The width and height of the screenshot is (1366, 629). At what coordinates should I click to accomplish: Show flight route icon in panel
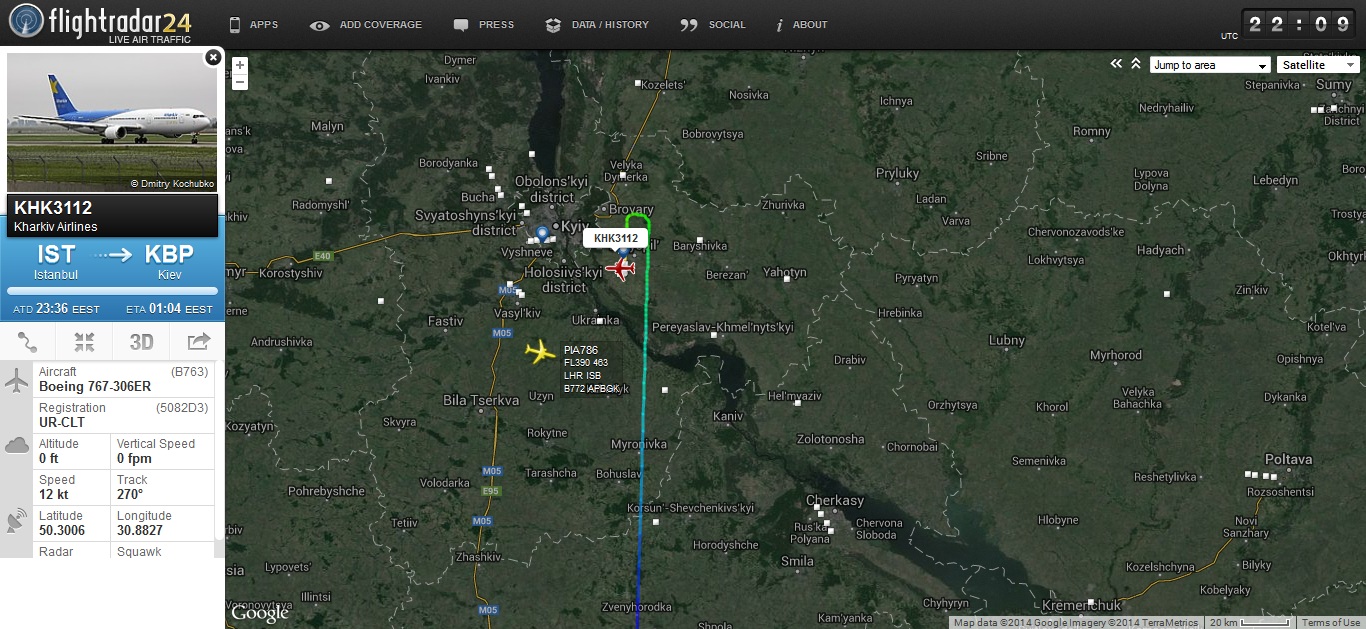coord(28,342)
